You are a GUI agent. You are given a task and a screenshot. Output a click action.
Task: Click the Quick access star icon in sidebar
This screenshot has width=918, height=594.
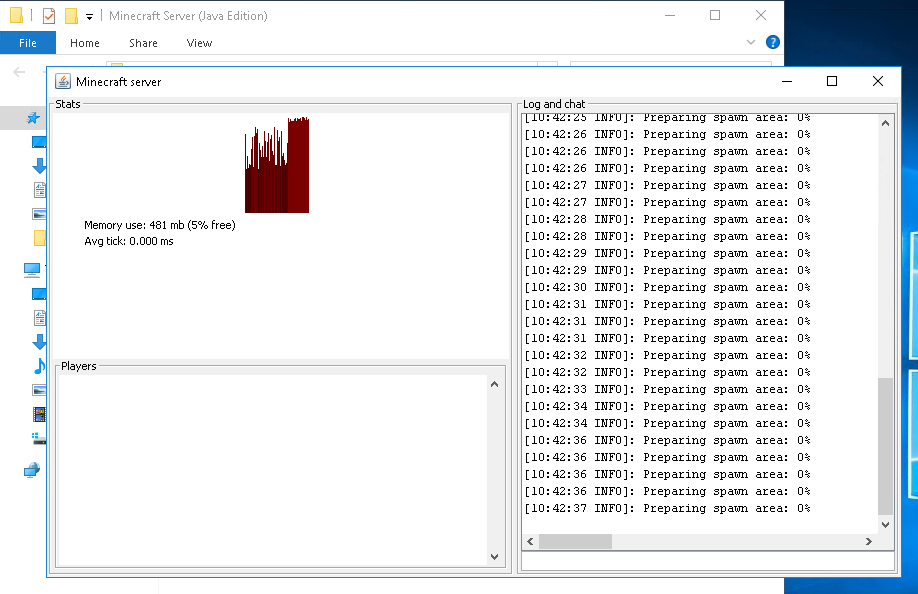click(x=33, y=118)
